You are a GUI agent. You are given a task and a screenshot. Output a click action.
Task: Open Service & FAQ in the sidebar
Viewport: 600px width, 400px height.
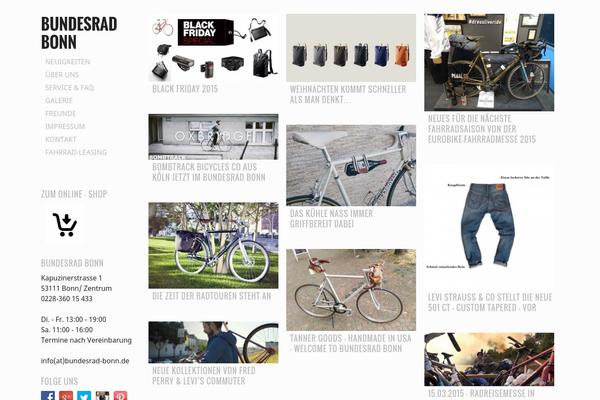pyautogui.click(x=69, y=88)
